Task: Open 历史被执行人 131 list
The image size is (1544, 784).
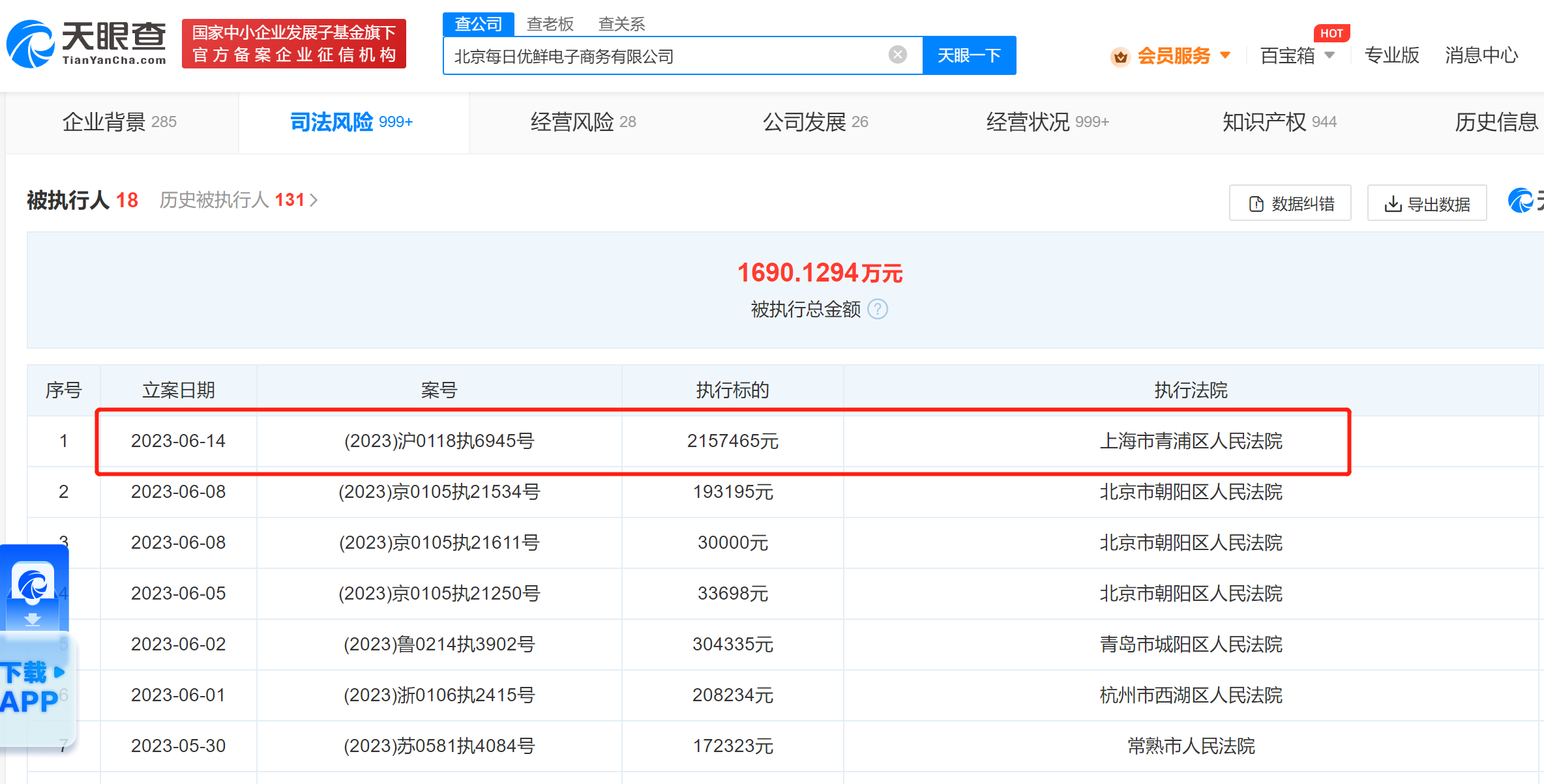Action: pyautogui.click(x=239, y=200)
